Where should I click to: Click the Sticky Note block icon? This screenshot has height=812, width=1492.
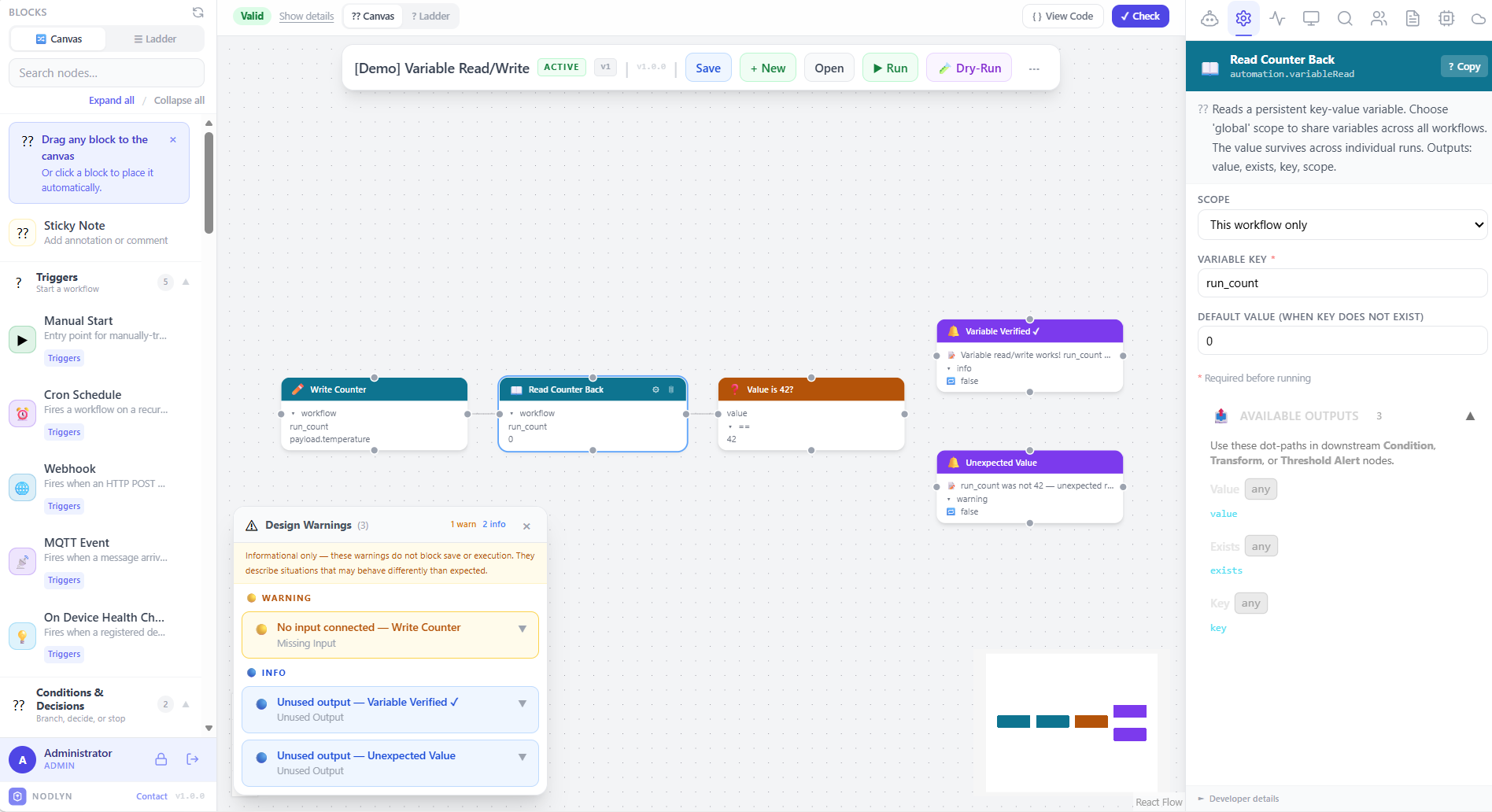[22, 233]
